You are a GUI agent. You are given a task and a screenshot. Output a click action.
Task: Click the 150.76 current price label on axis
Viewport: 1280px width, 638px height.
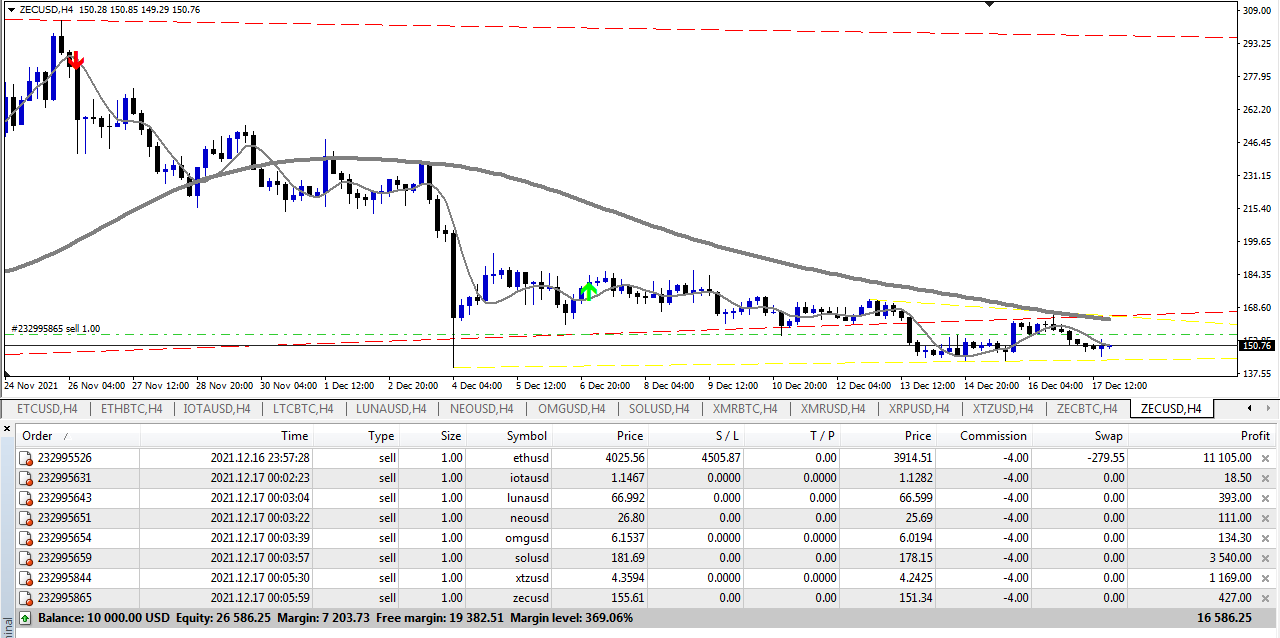pos(1256,345)
